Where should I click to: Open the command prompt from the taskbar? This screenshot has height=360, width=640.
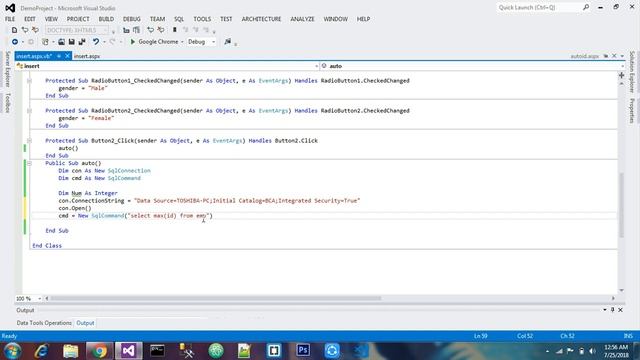pos(157,351)
